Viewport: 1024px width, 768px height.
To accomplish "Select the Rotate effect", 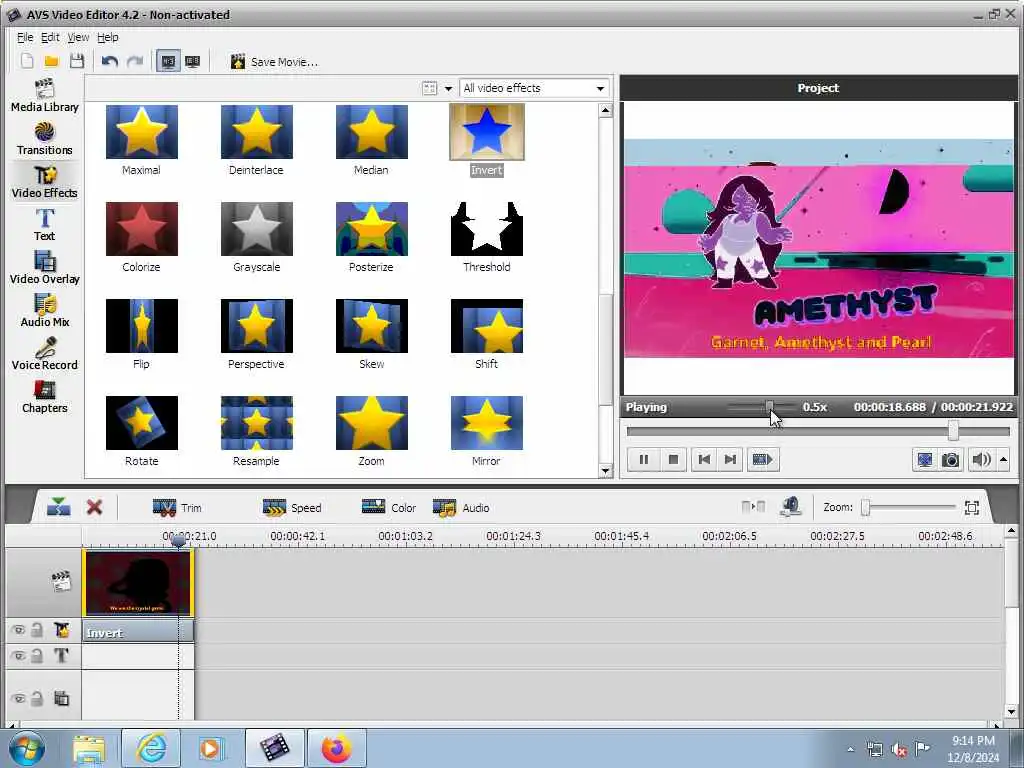I will click(x=142, y=423).
